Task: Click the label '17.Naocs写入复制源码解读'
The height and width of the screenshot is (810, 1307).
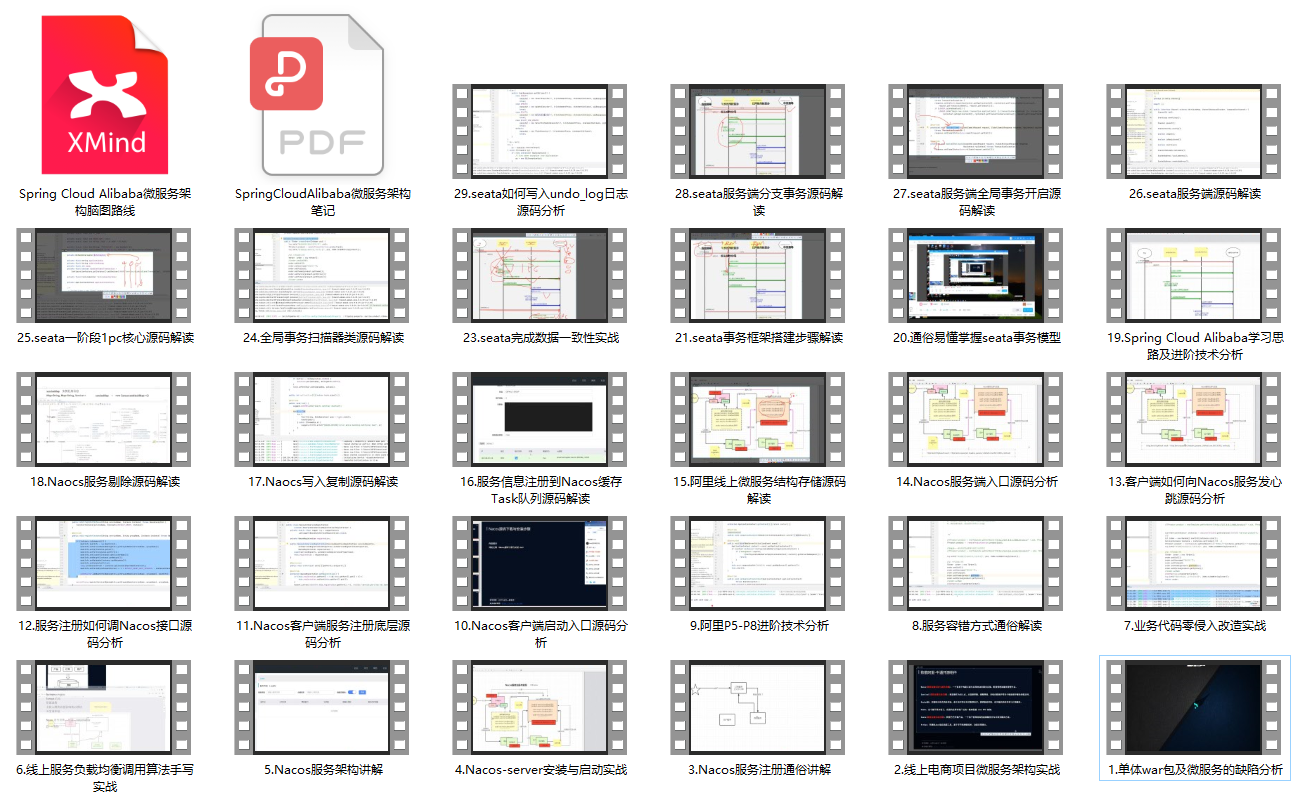Action: [323, 482]
